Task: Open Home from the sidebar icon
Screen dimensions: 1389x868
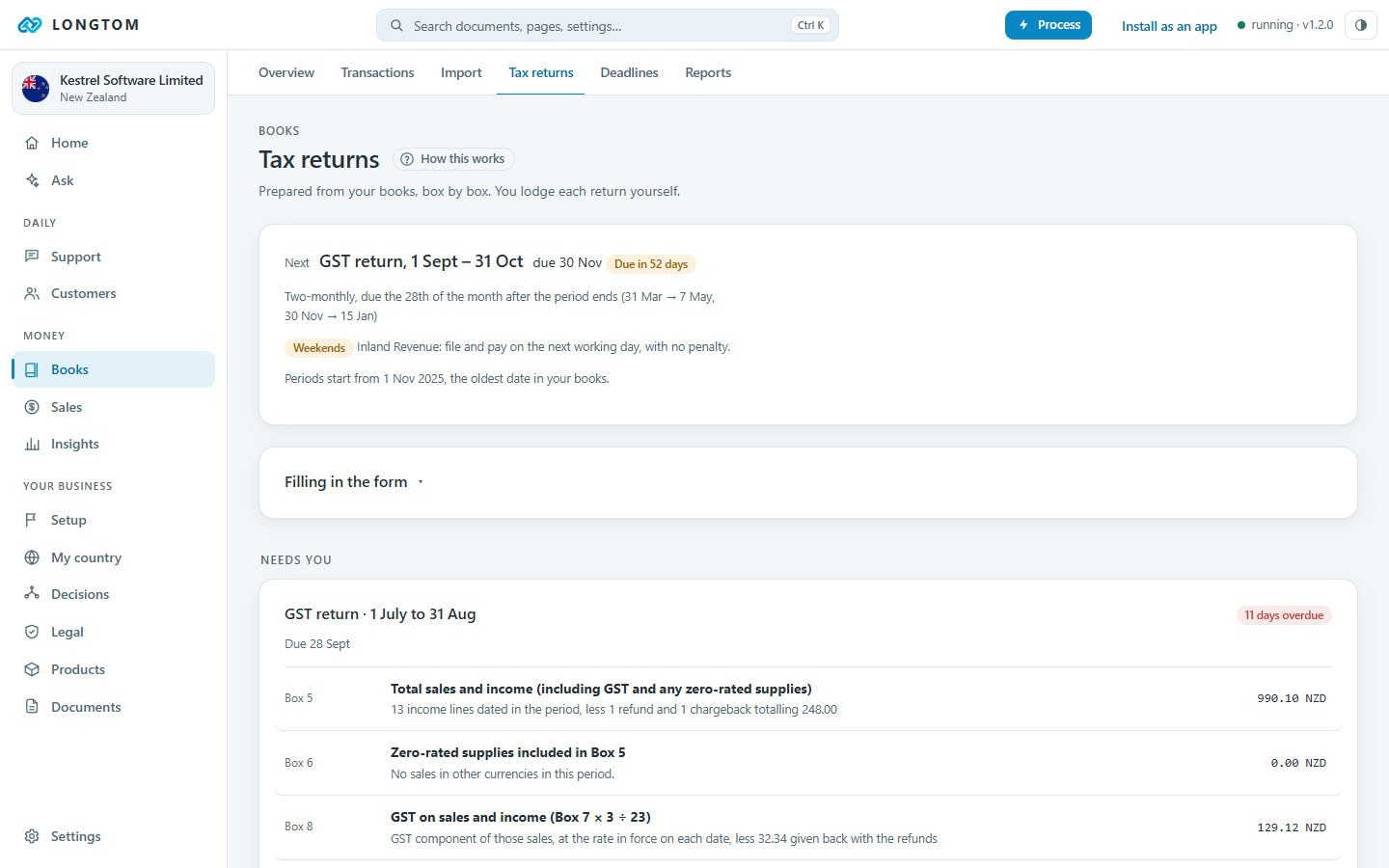Action: pyautogui.click(x=32, y=143)
